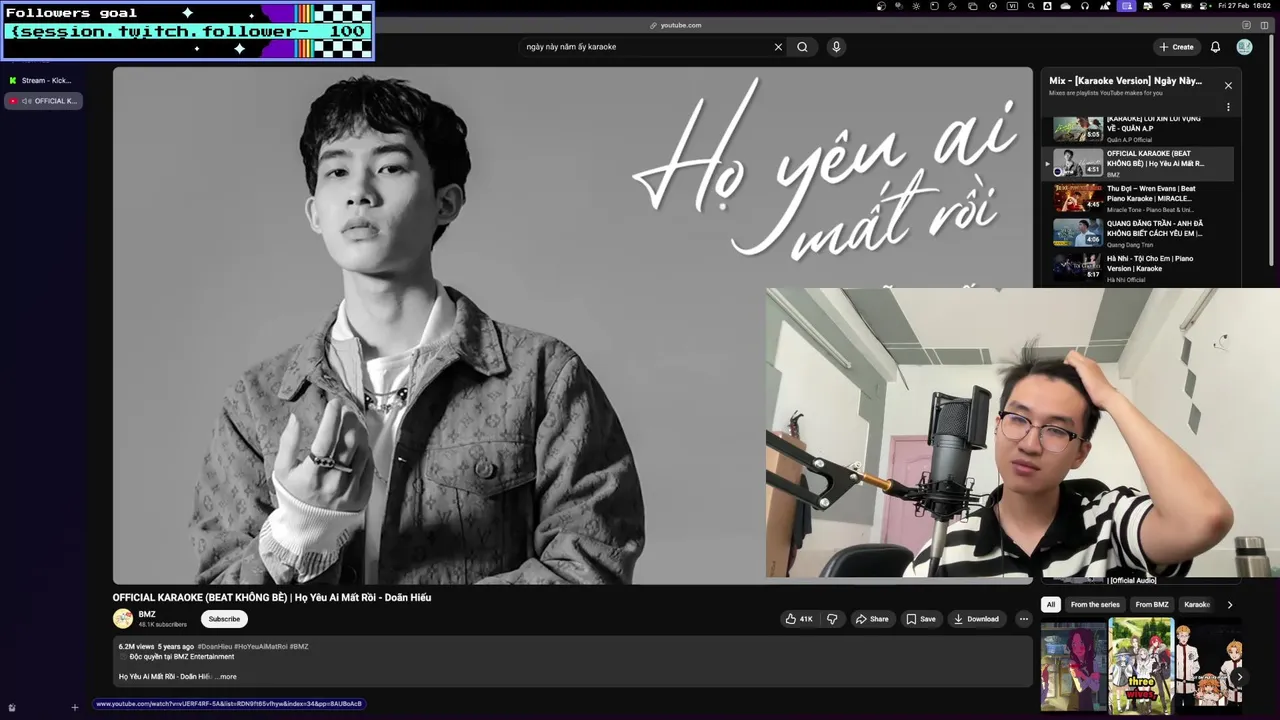This screenshot has height=720, width=1280.
Task: Toggle split view icon near address bar
Action: (1264, 25)
